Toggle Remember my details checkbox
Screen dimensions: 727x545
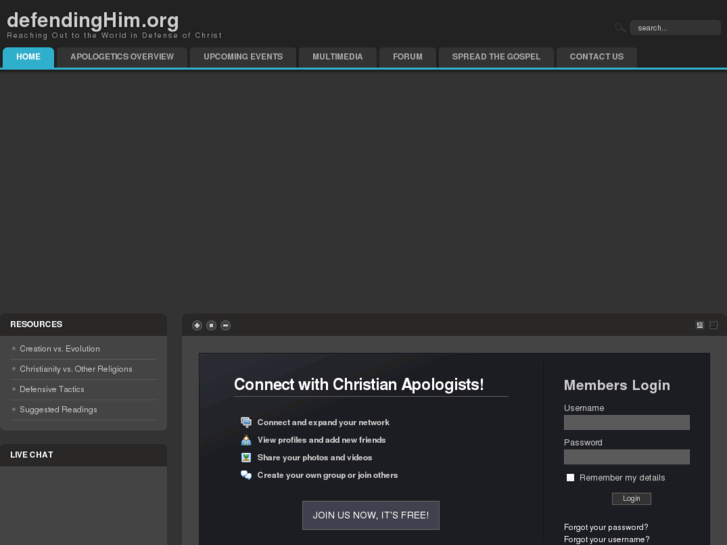click(x=570, y=478)
